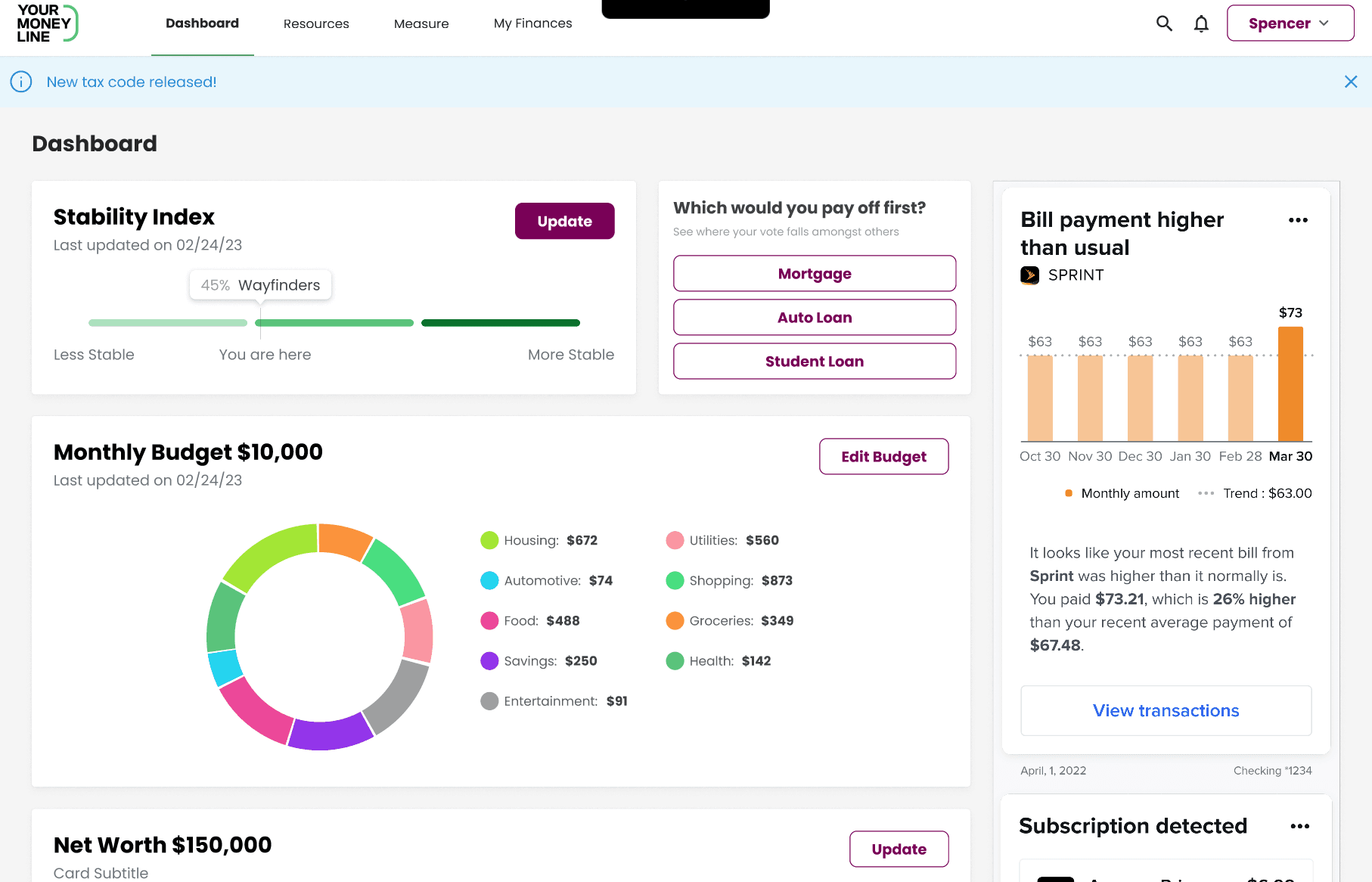Select Student Loan poll option
Screen dimensions: 1372x882
coord(815,362)
